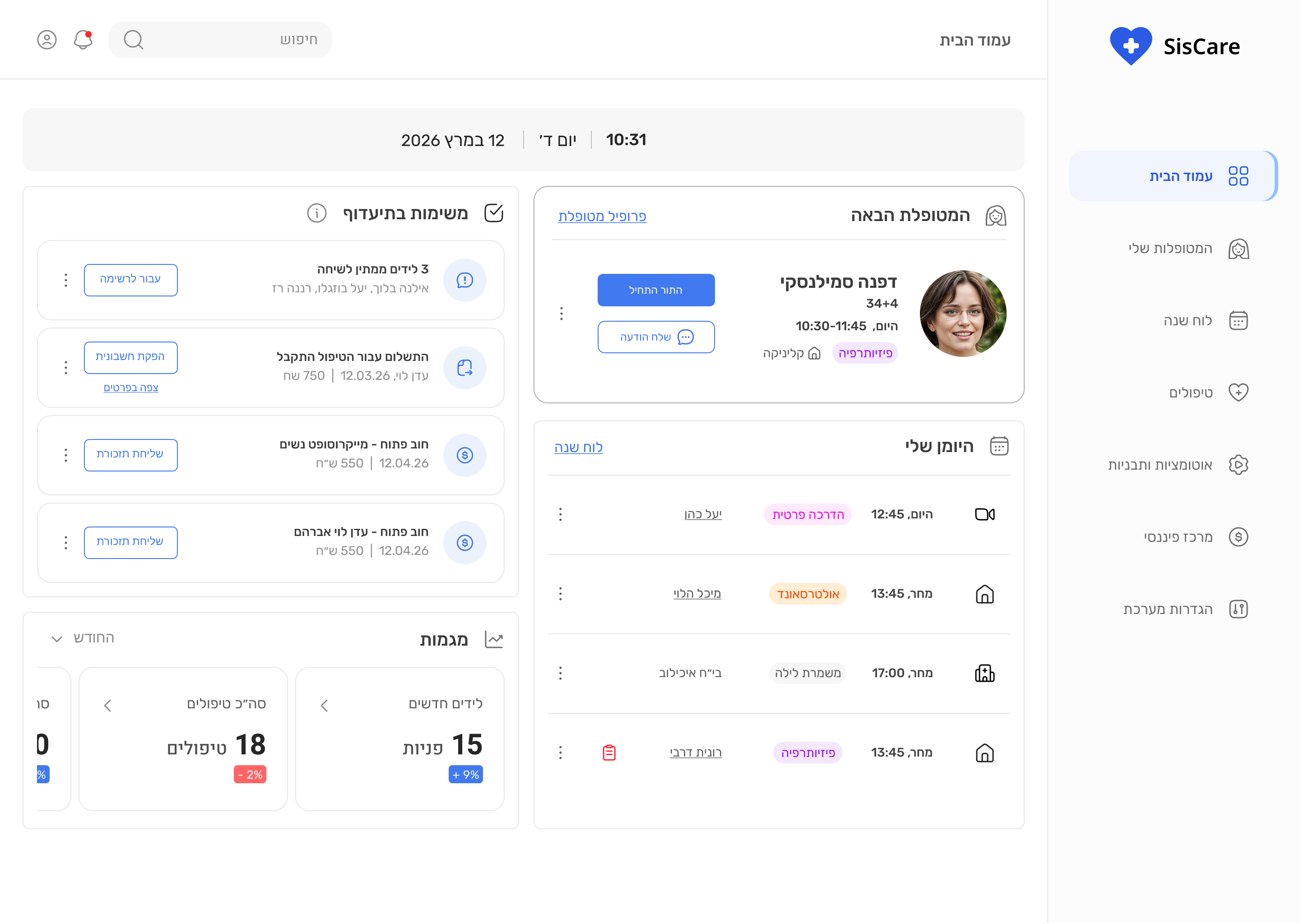Click the home icon of מיכל הלוי appointment
The height and width of the screenshot is (924, 1300).
[984, 594]
